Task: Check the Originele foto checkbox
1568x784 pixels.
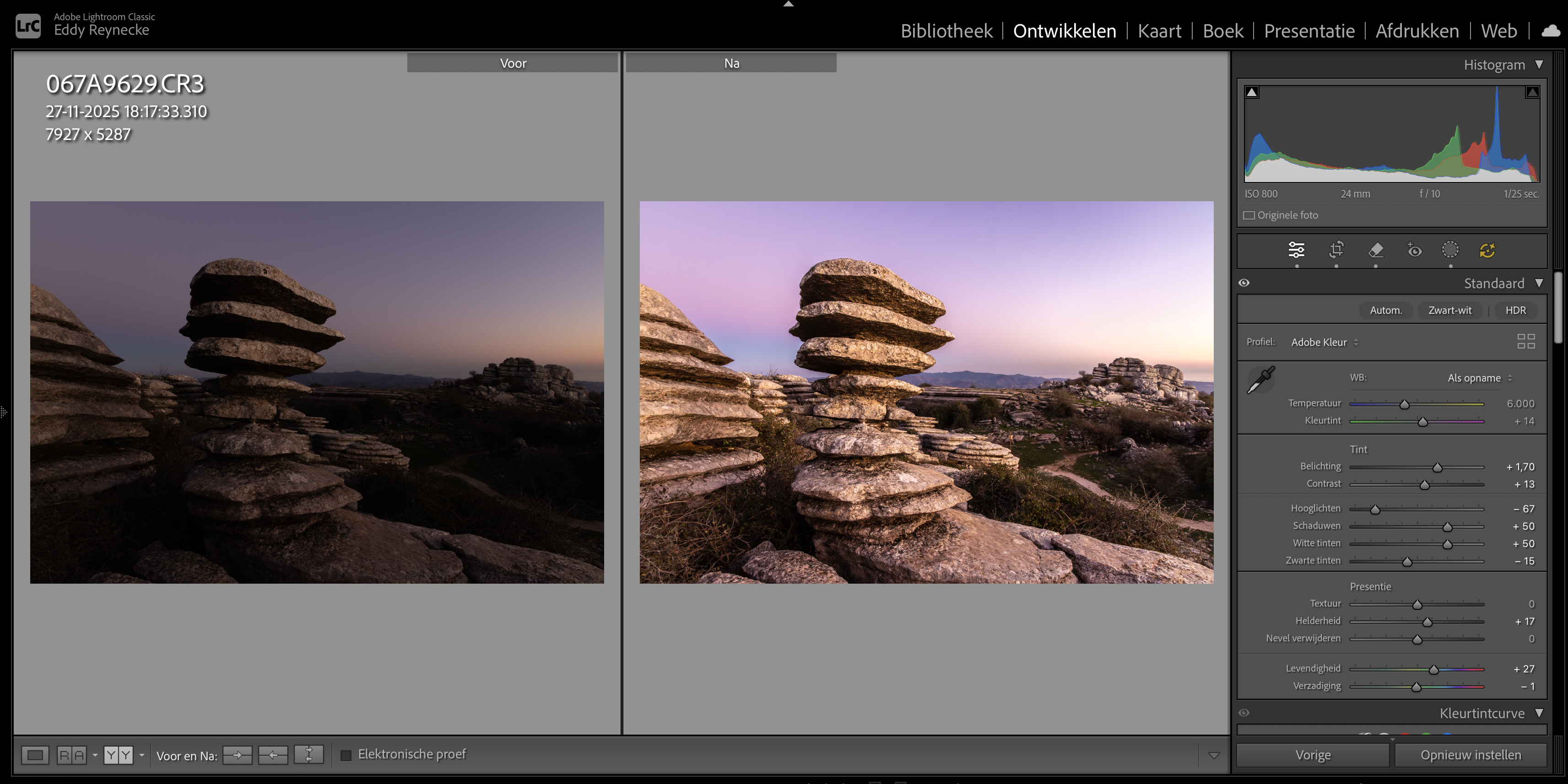Action: coord(1249,215)
